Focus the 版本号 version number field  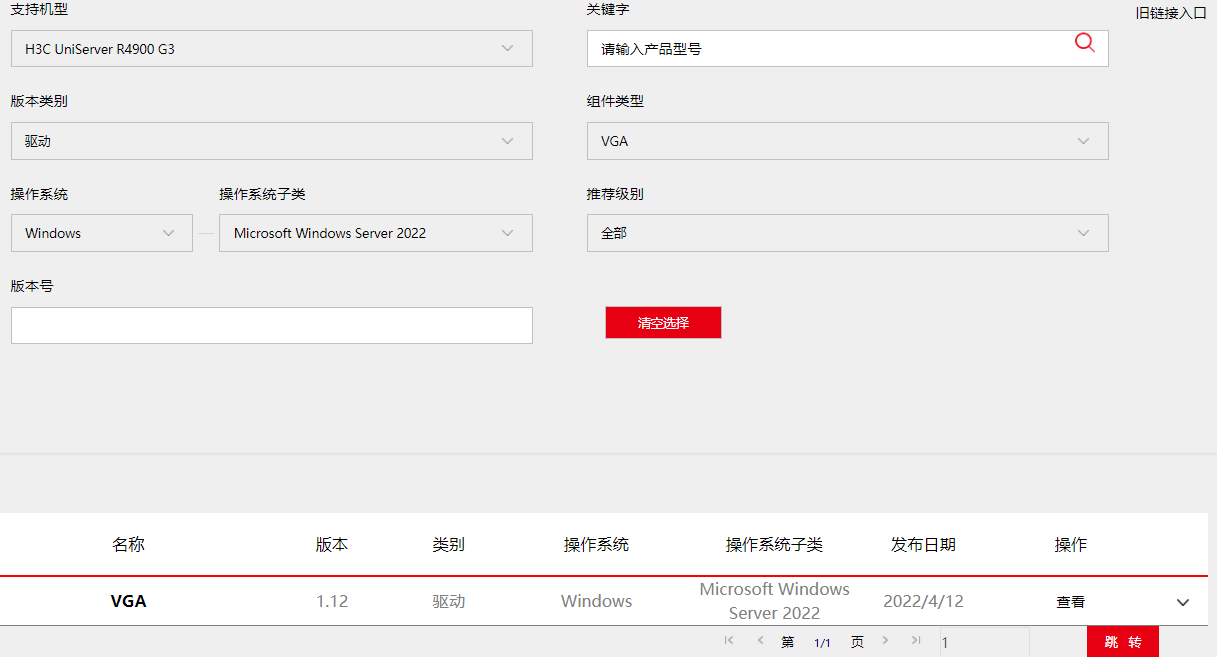(272, 325)
